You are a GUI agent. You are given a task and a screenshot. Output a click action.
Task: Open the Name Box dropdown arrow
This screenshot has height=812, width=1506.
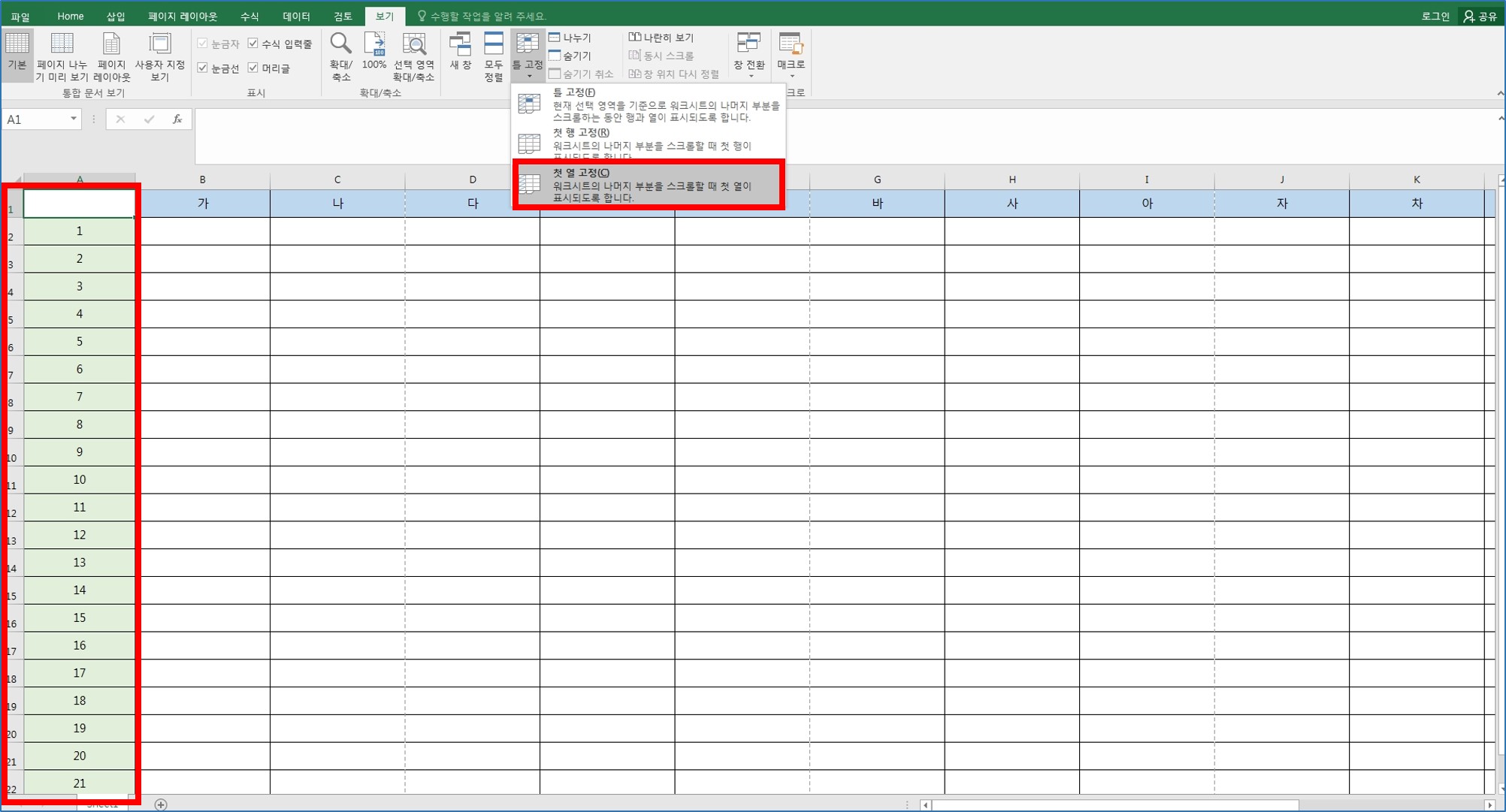coord(73,119)
